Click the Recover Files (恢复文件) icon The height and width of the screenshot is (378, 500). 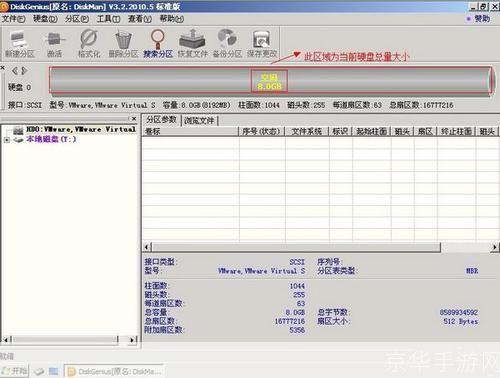(192, 44)
